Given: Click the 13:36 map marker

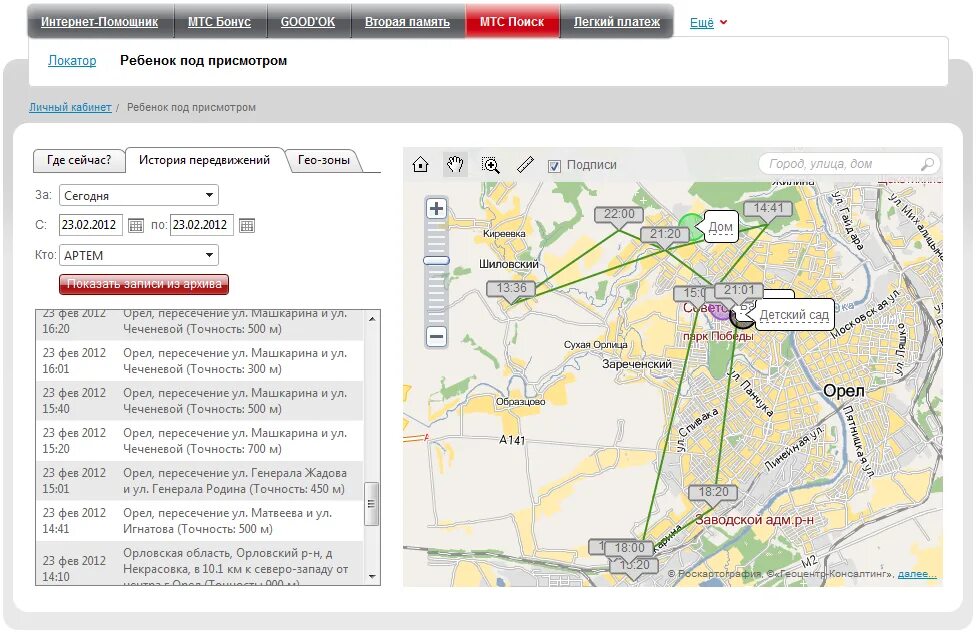Looking at the screenshot, I should [x=511, y=288].
